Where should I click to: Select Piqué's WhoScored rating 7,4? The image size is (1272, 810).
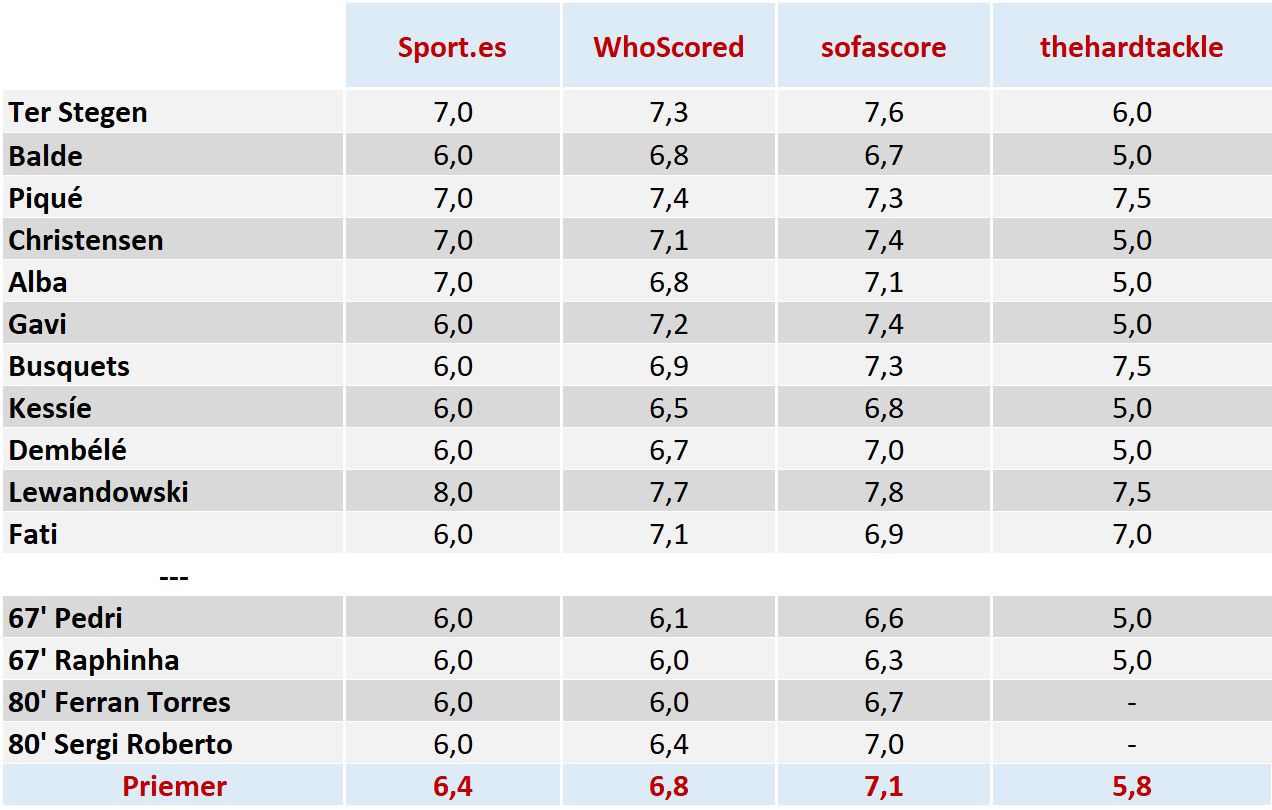668,198
